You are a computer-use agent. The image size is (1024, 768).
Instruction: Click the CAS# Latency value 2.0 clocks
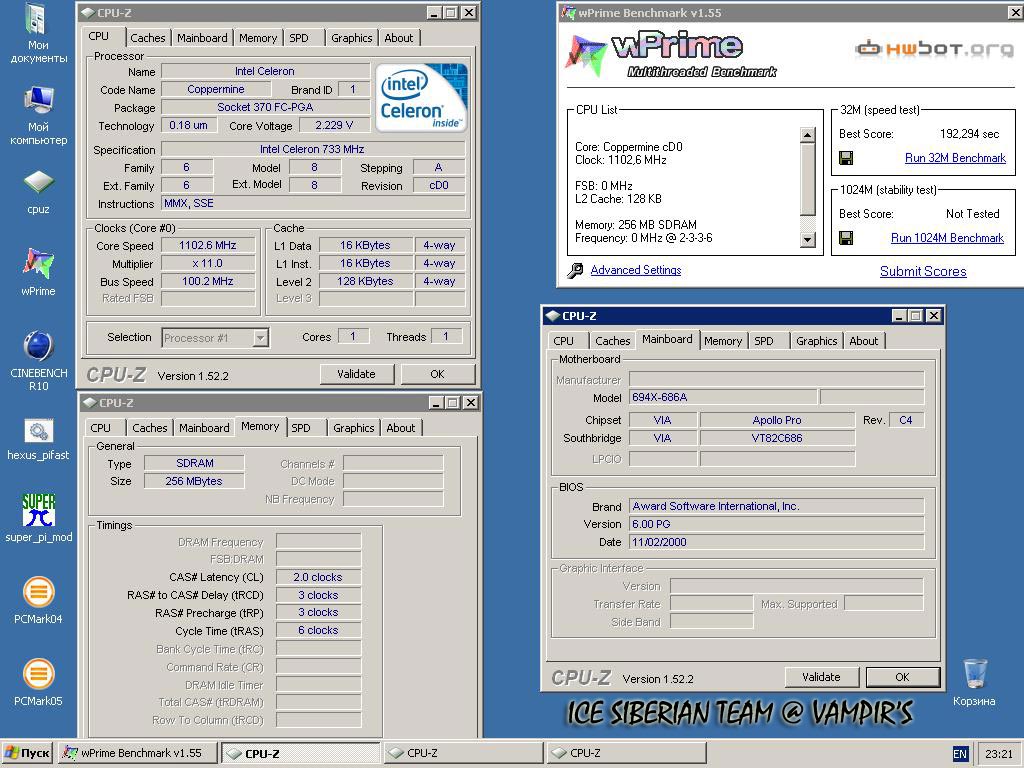coord(318,577)
